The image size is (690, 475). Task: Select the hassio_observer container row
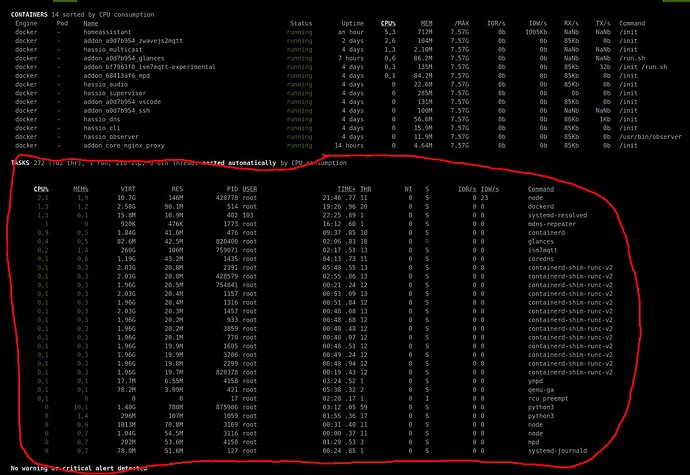[x=112, y=134]
